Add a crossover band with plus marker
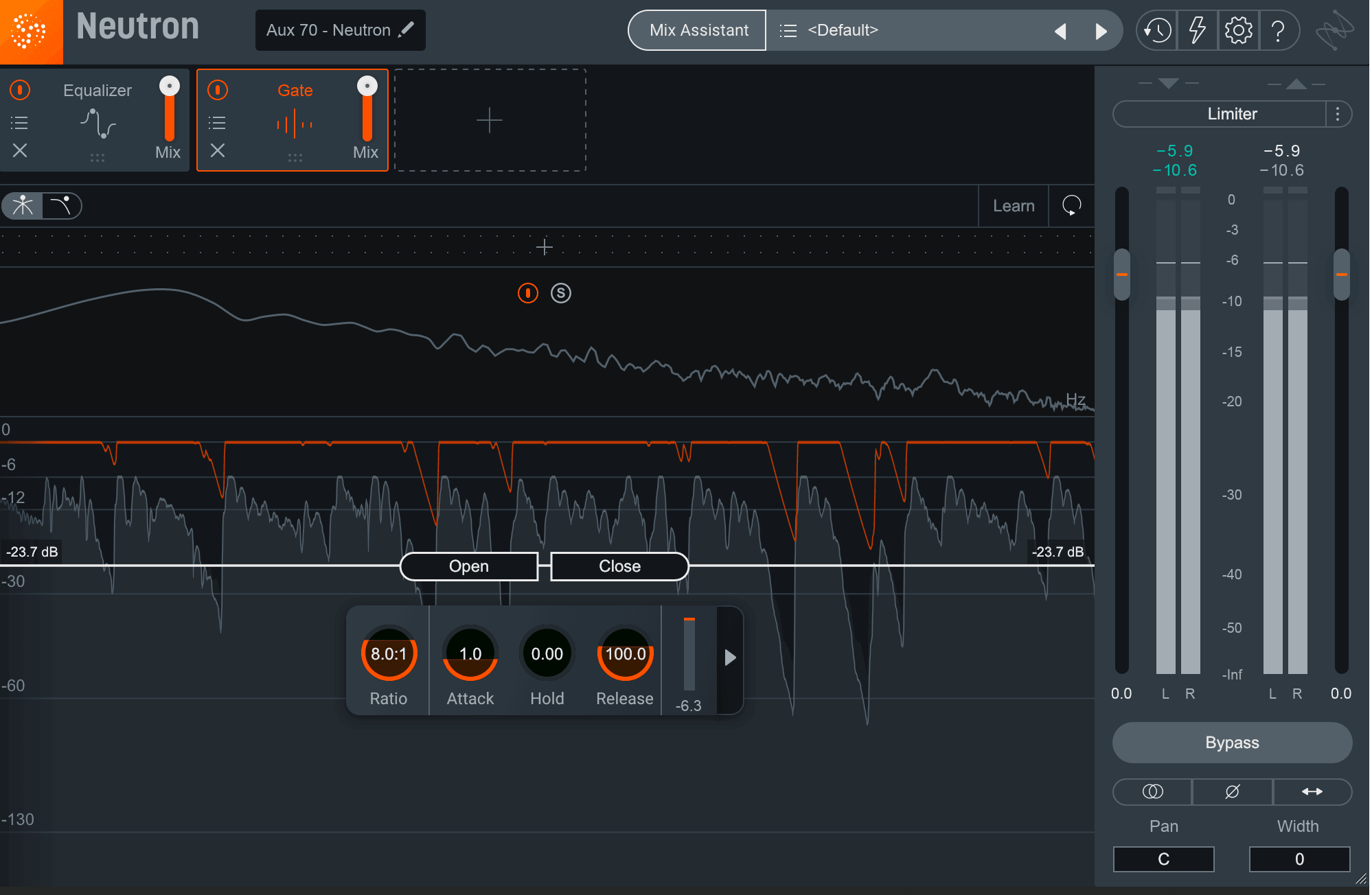Viewport: 1372px width, 895px height. point(545,247)
